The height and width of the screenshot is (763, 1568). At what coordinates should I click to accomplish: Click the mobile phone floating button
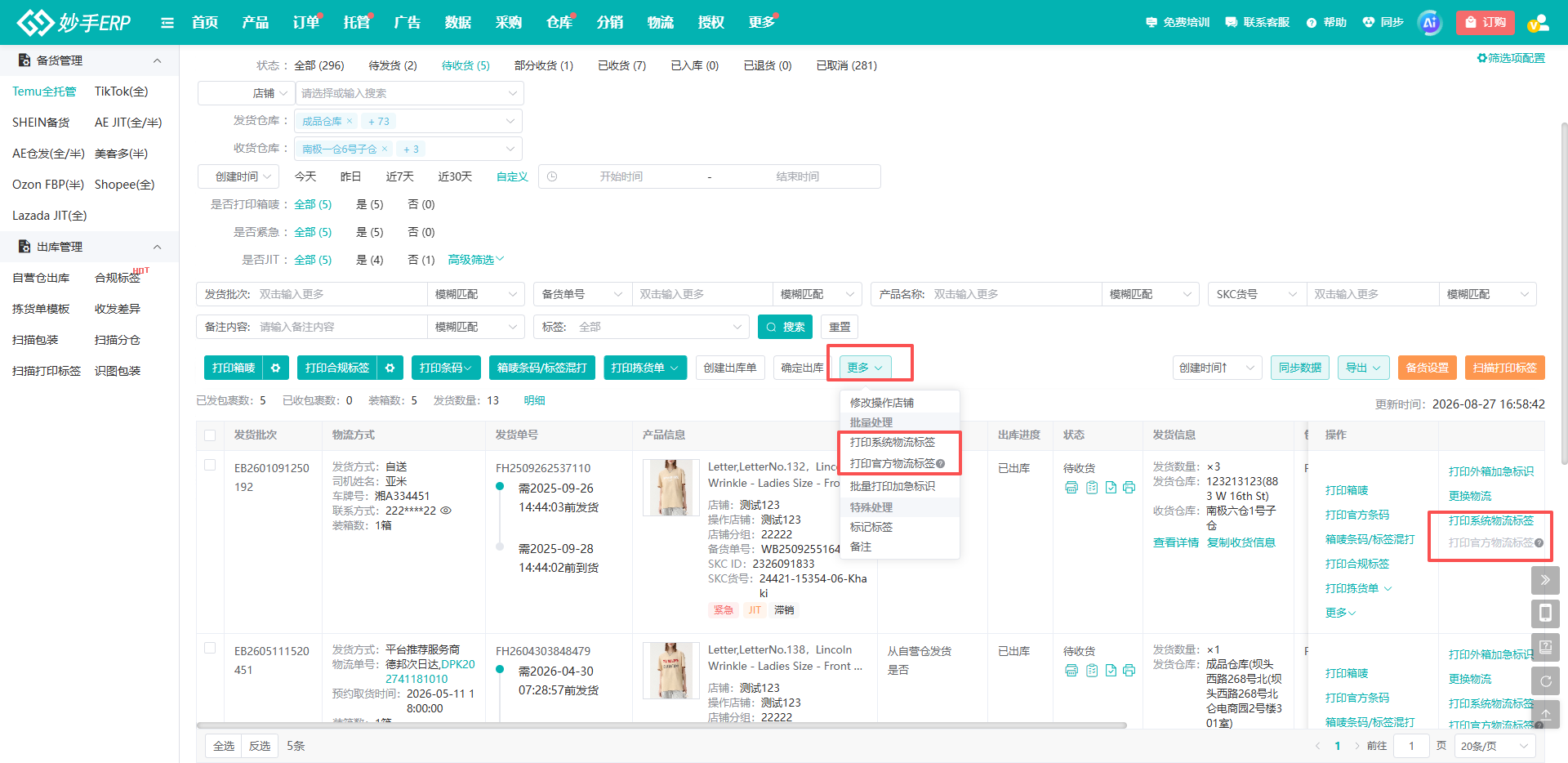[x=1545, y=614]
